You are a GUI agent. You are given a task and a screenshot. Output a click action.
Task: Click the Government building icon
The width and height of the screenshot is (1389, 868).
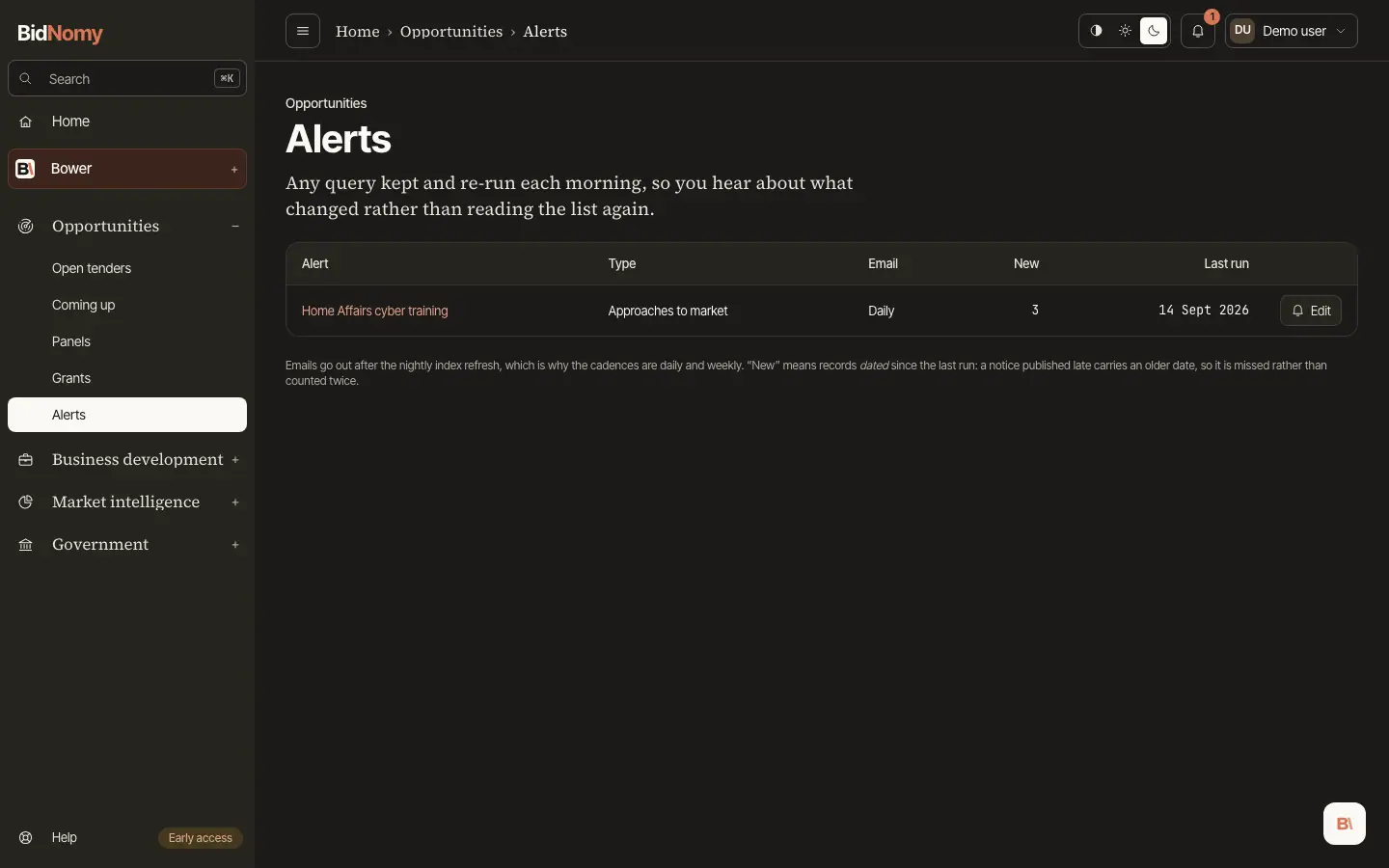point(26,545)
